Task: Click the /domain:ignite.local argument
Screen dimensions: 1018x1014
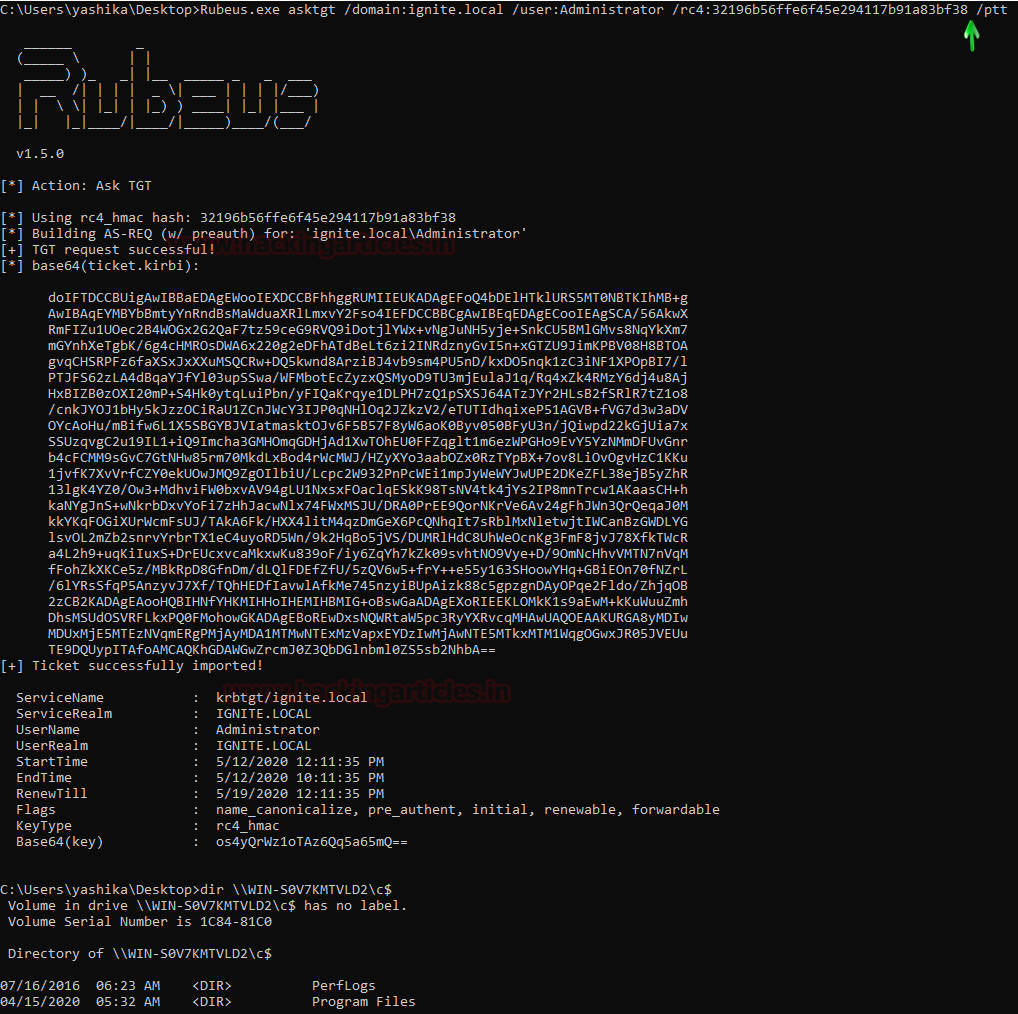Action: tap(423, 10)
